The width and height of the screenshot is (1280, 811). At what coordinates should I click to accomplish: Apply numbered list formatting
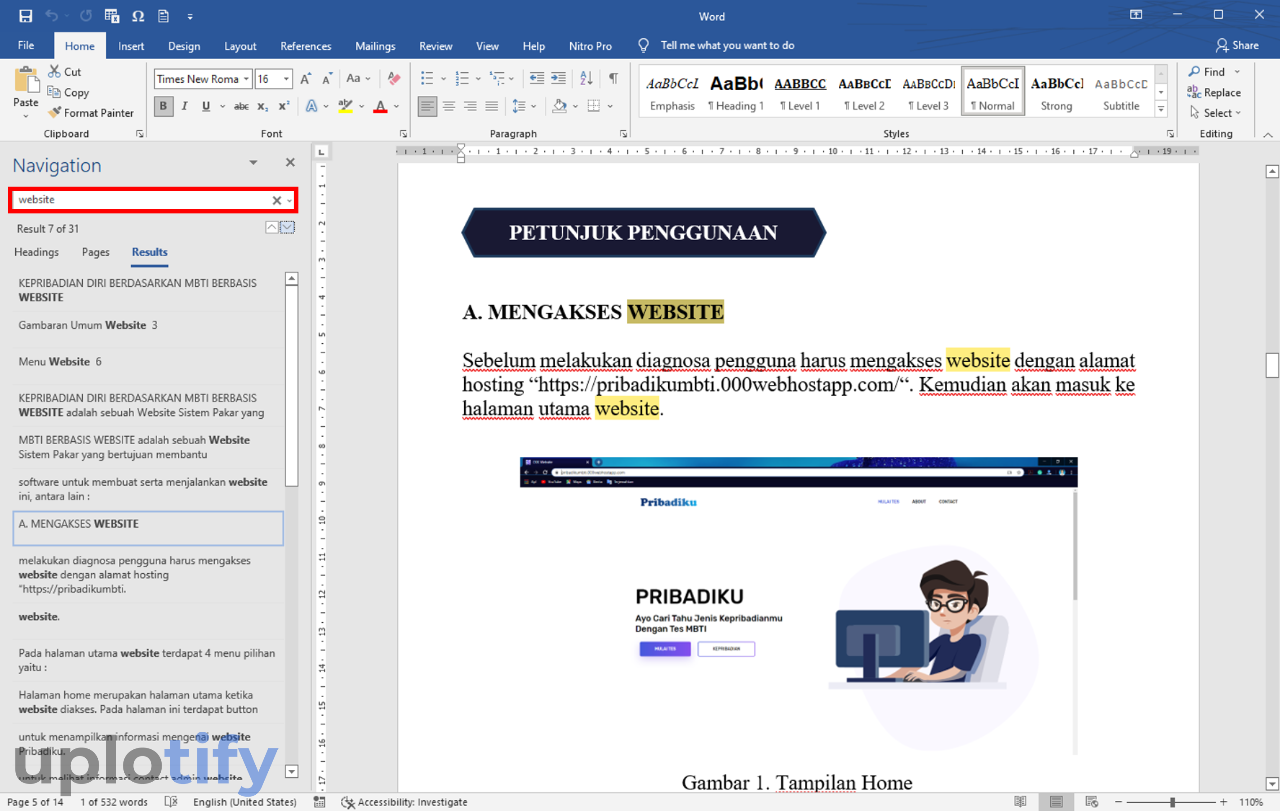click(x=461, y=78)
